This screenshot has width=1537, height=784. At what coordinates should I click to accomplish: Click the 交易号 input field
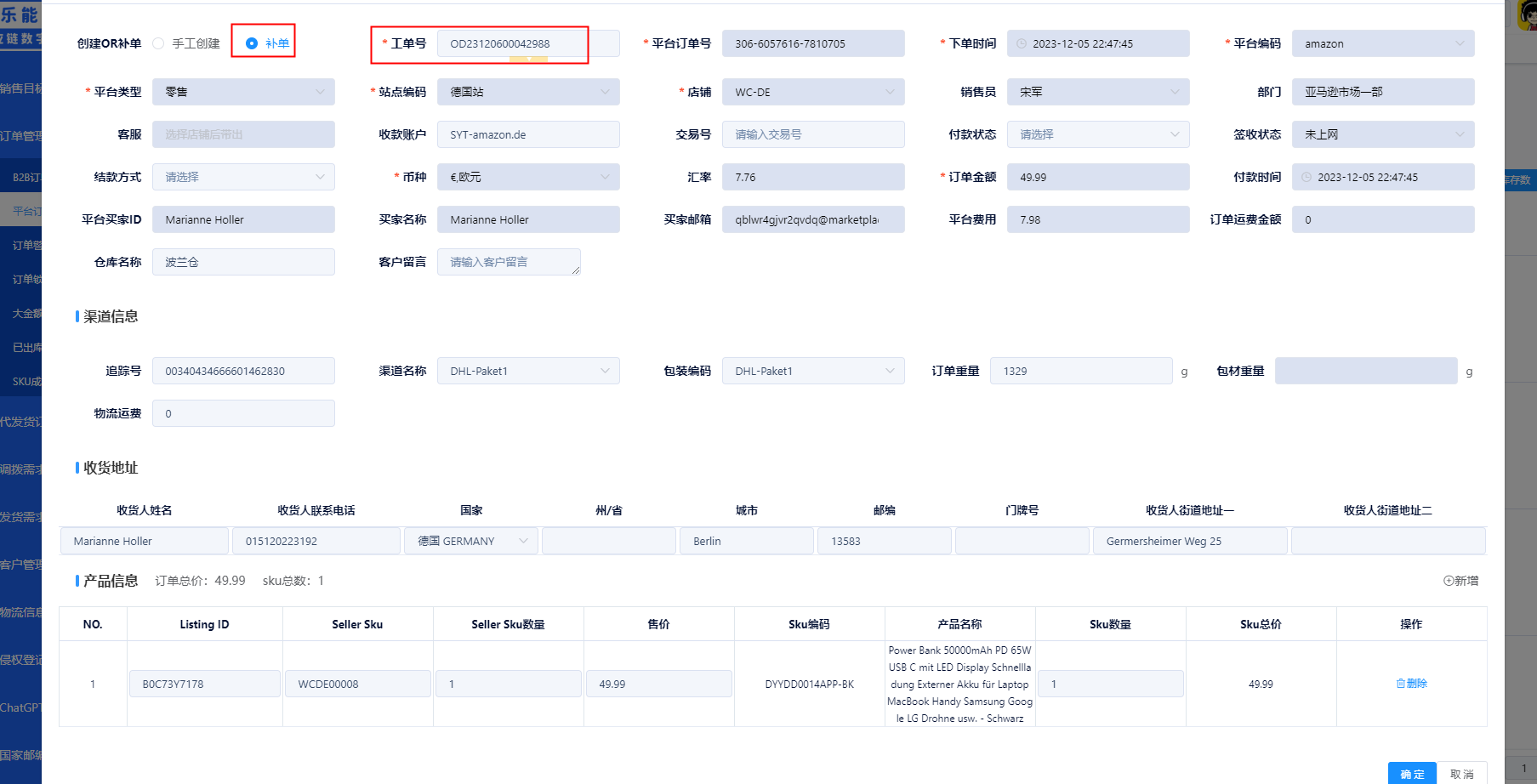(x=812, y=134)
